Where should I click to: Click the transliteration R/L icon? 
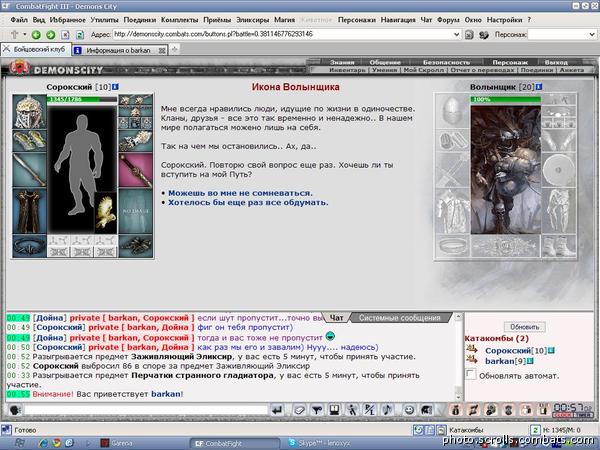pos(370,410)
